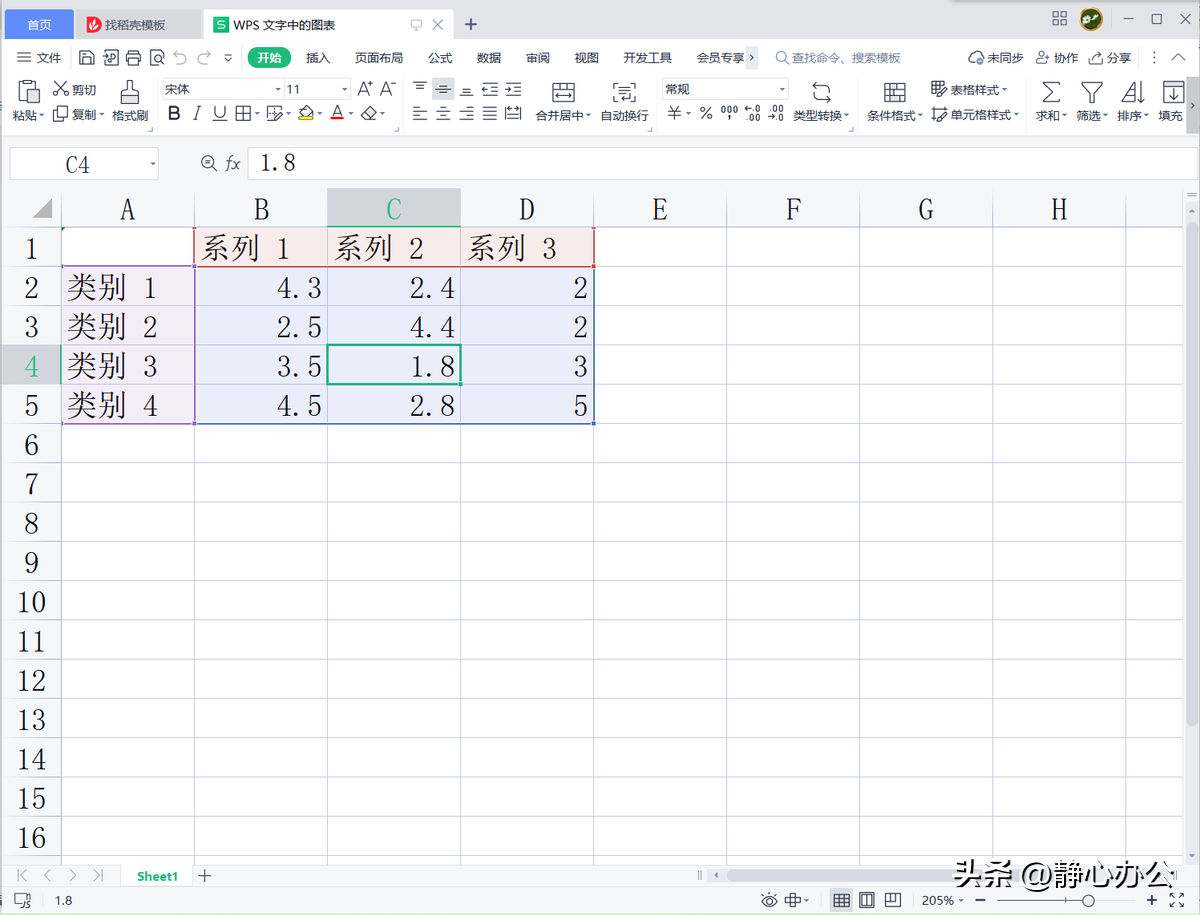Image resolution: width=1200 pixels, height=915 pixels.
Task: Open the font name dropdown (宋体)
Action: point(278,89)
